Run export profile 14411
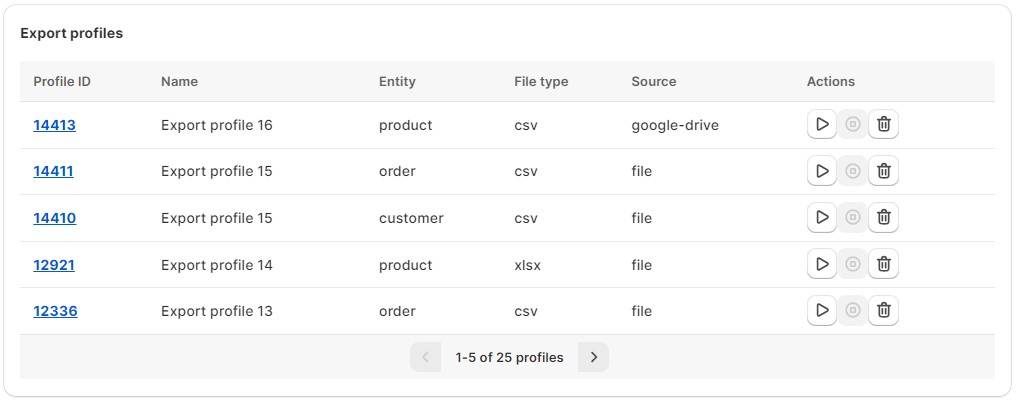The height and width of the screenshot is (403, 1017). [x=822, y=171]
